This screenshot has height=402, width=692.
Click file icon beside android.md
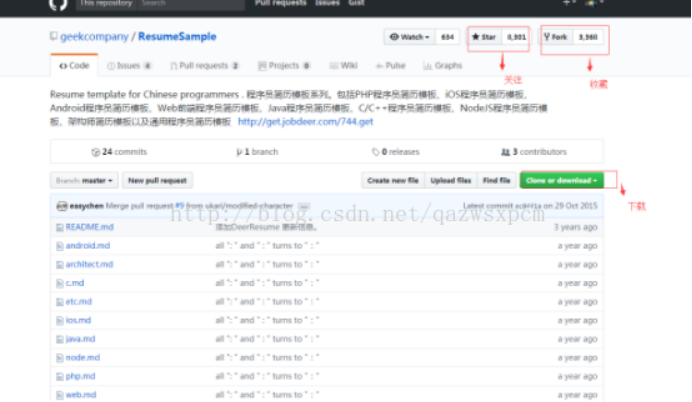(60, 246)
